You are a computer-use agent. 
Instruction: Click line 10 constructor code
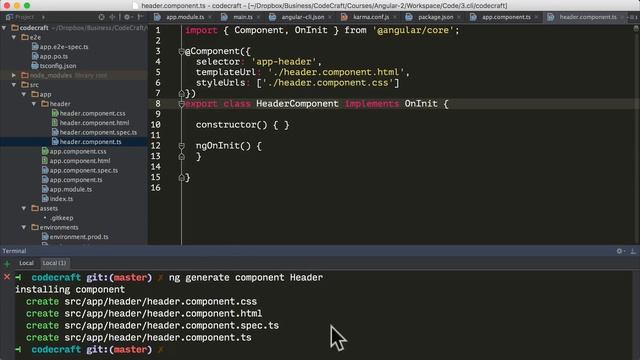[x=242, y=125]
